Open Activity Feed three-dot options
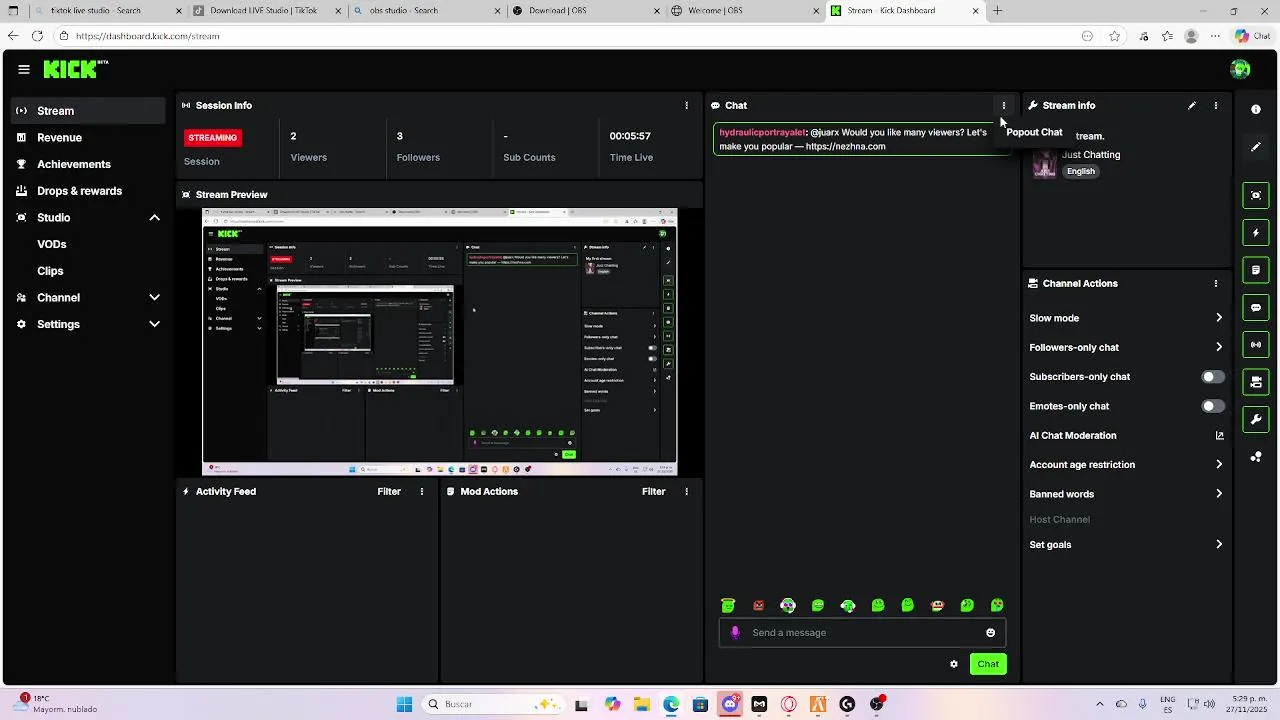Screen dimensions: 1280x720 tap(422, 491)
